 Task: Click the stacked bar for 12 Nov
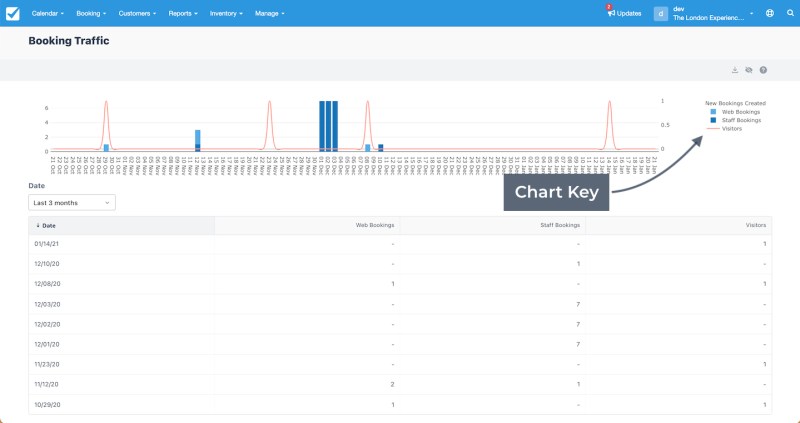tap(197, 141)
